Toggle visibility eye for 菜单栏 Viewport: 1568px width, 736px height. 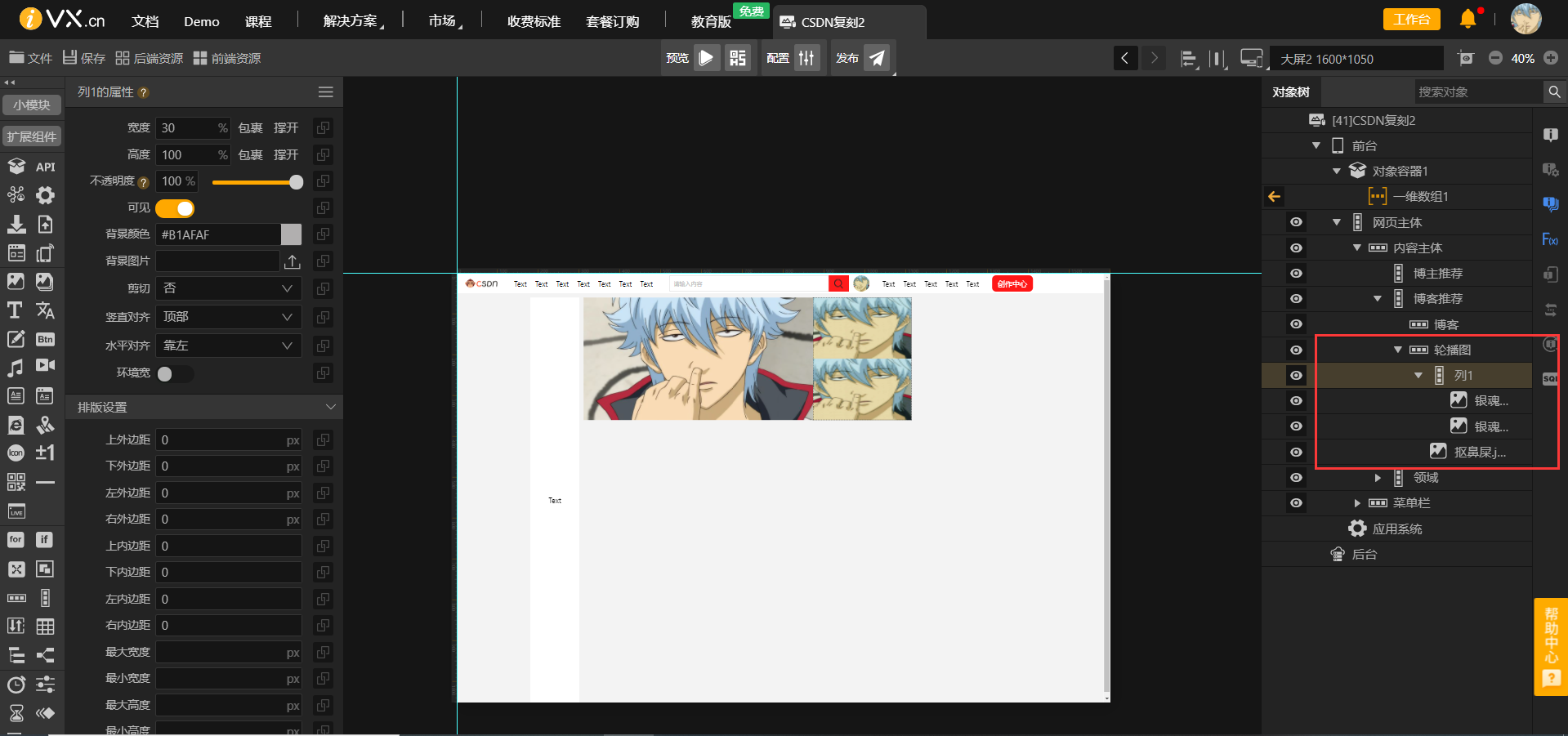[1296, 502]
